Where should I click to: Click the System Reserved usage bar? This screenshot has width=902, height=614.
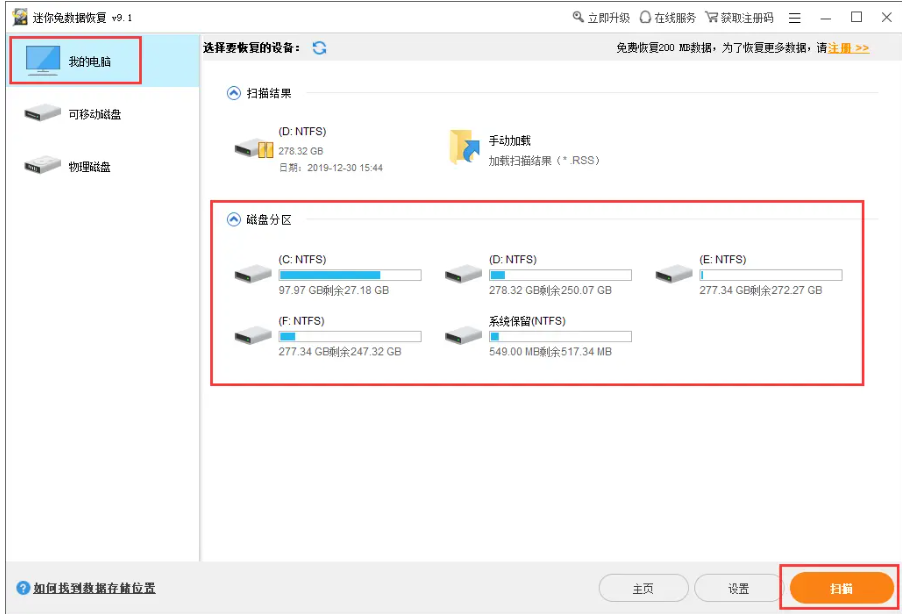click(560, 337)
